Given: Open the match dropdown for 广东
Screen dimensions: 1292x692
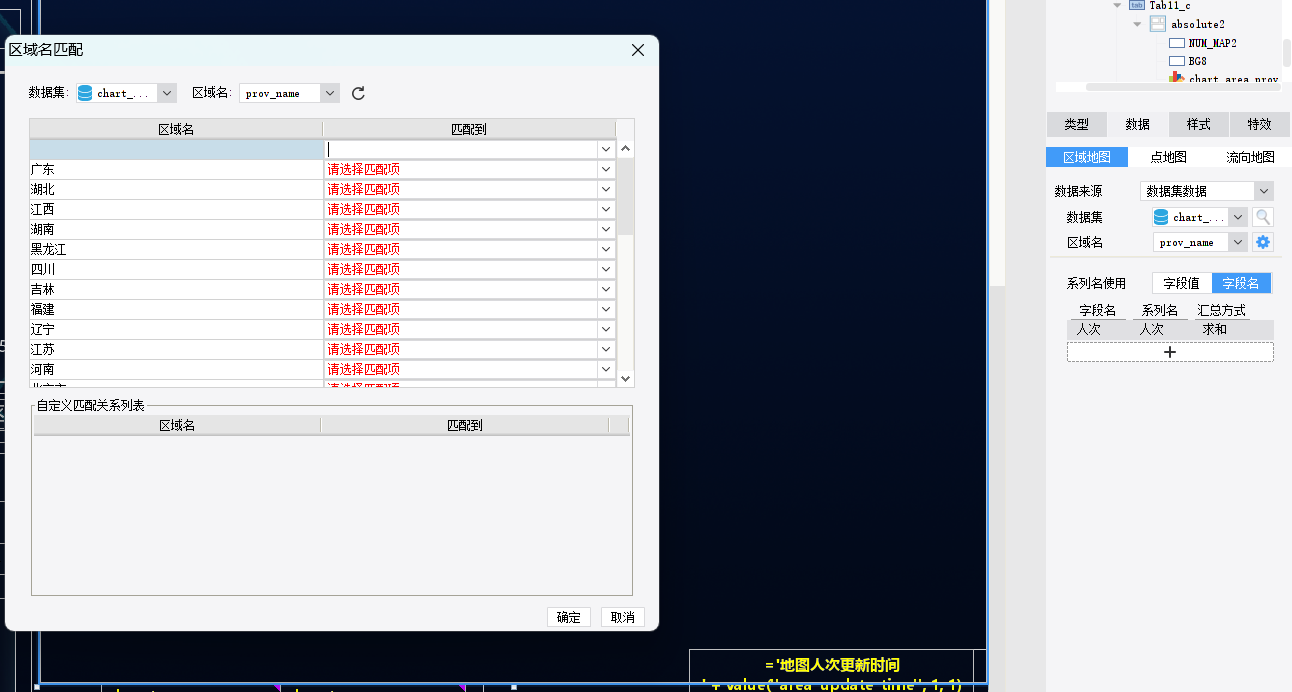Looking at the screenshot, I should [606, 169].
